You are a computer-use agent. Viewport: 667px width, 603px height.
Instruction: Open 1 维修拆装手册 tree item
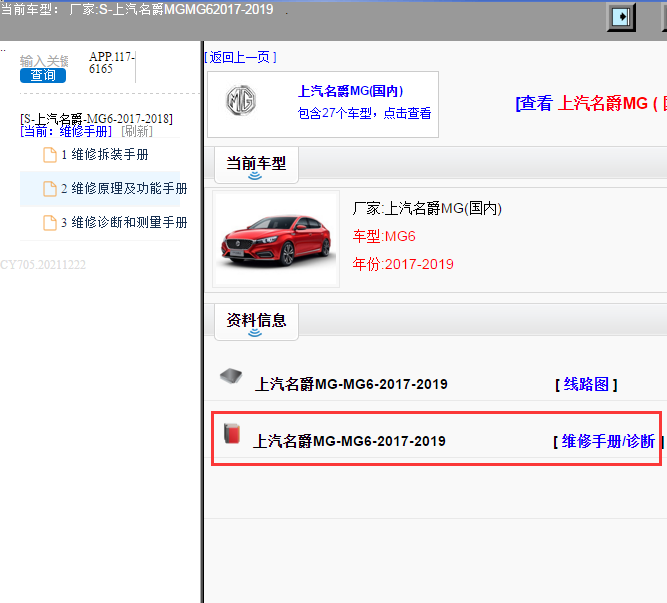pyautogui.click(x=105, y=154)
